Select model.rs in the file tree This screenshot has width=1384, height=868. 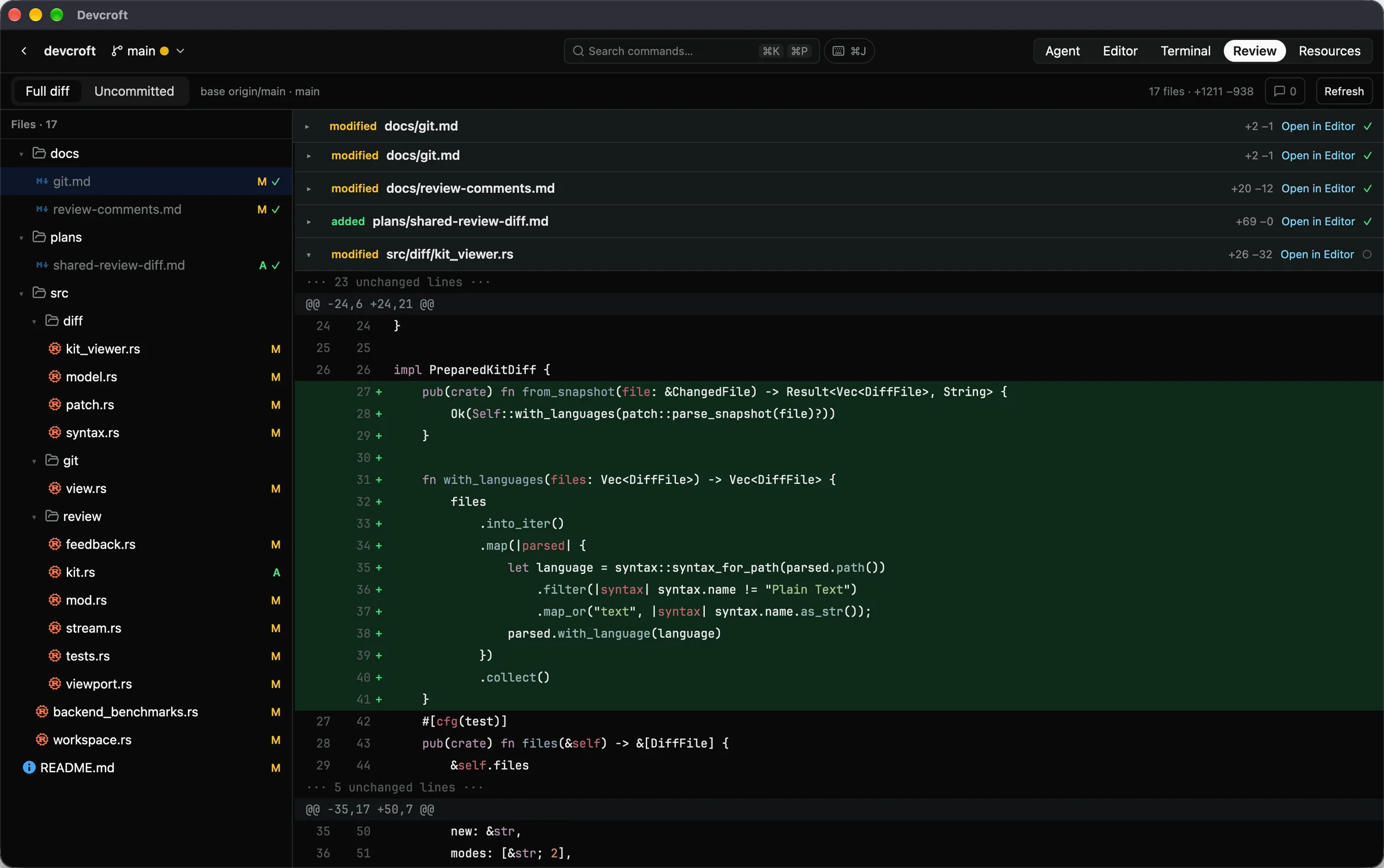click(x=146, y=377)
